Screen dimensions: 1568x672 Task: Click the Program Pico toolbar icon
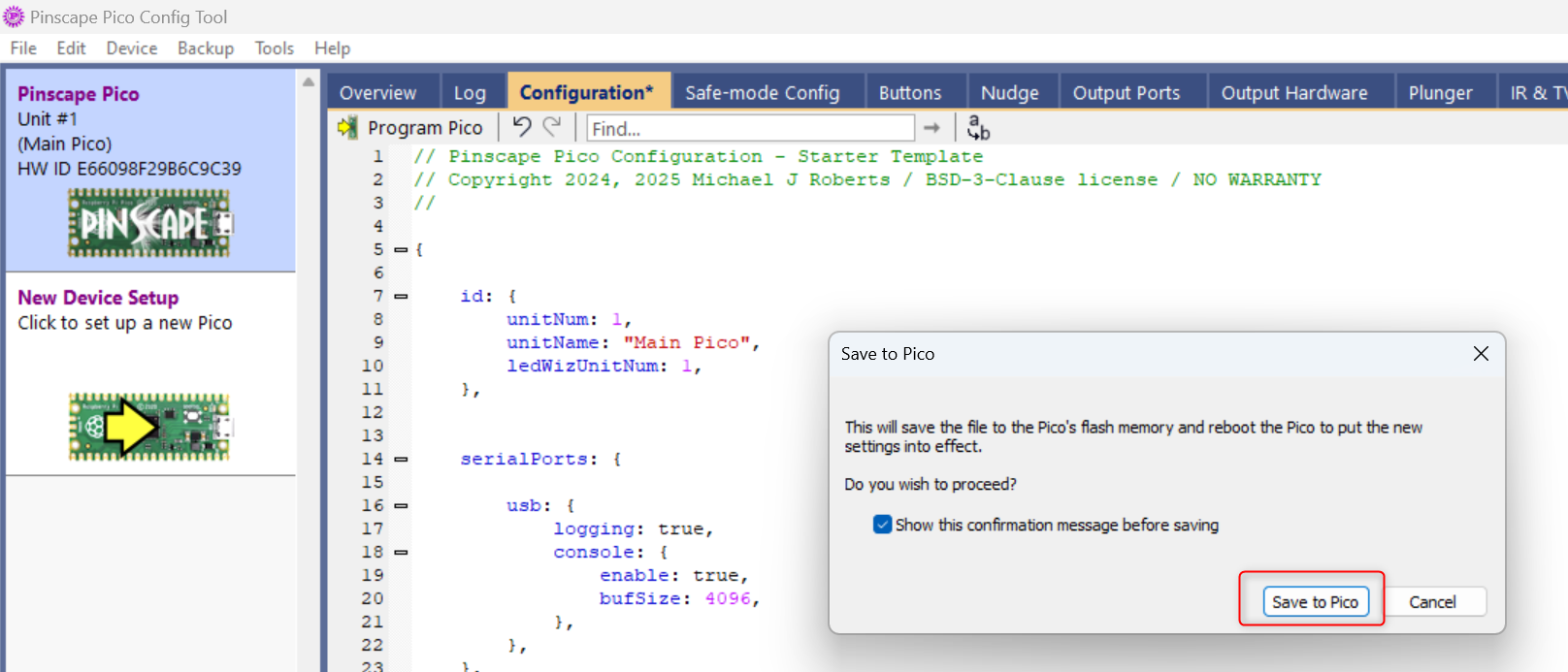tap(347, 128)
